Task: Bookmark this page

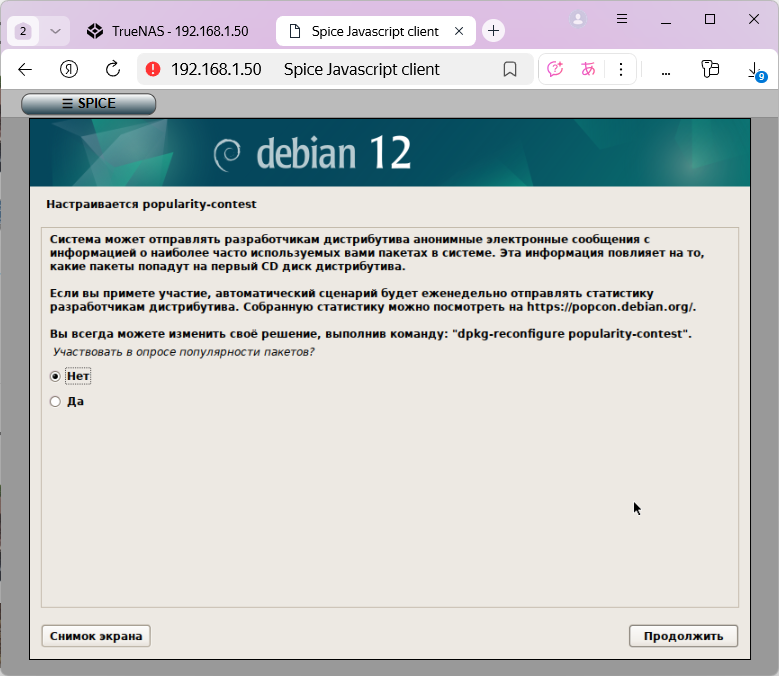Action: (x=510, y=70)
